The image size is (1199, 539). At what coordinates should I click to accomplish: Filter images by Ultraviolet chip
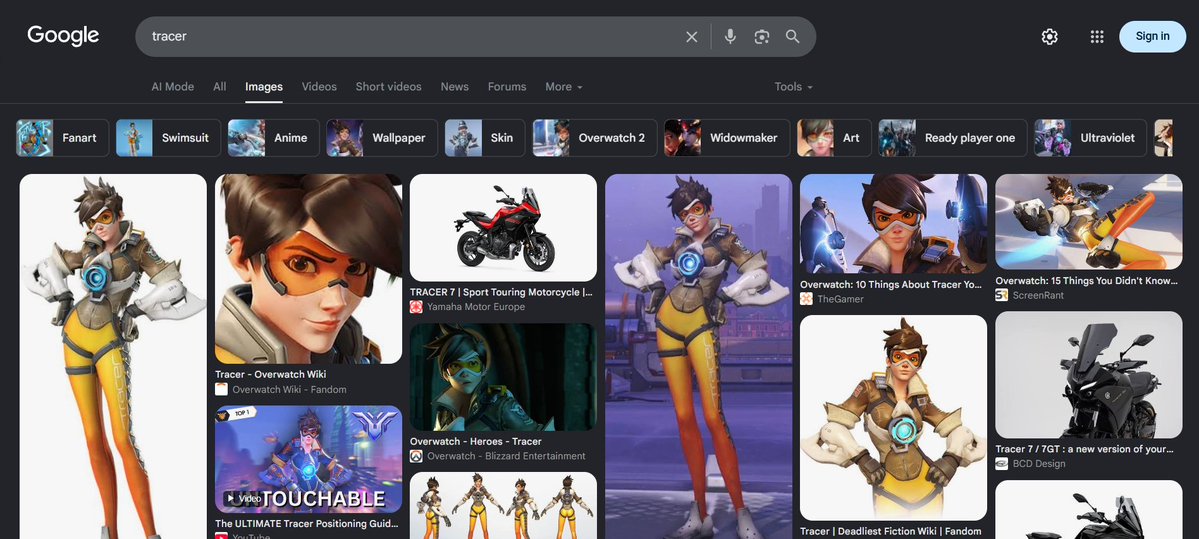(x=1090, y=138)
